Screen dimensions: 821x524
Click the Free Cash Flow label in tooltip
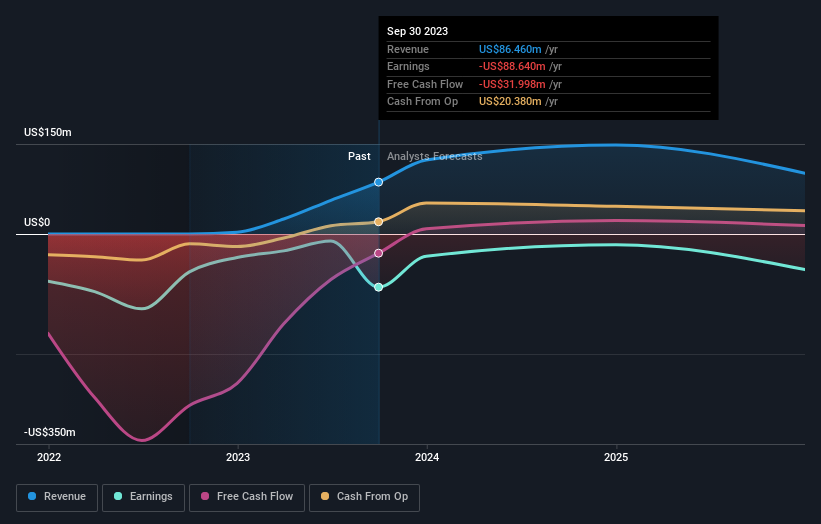(x=425, y=84)
